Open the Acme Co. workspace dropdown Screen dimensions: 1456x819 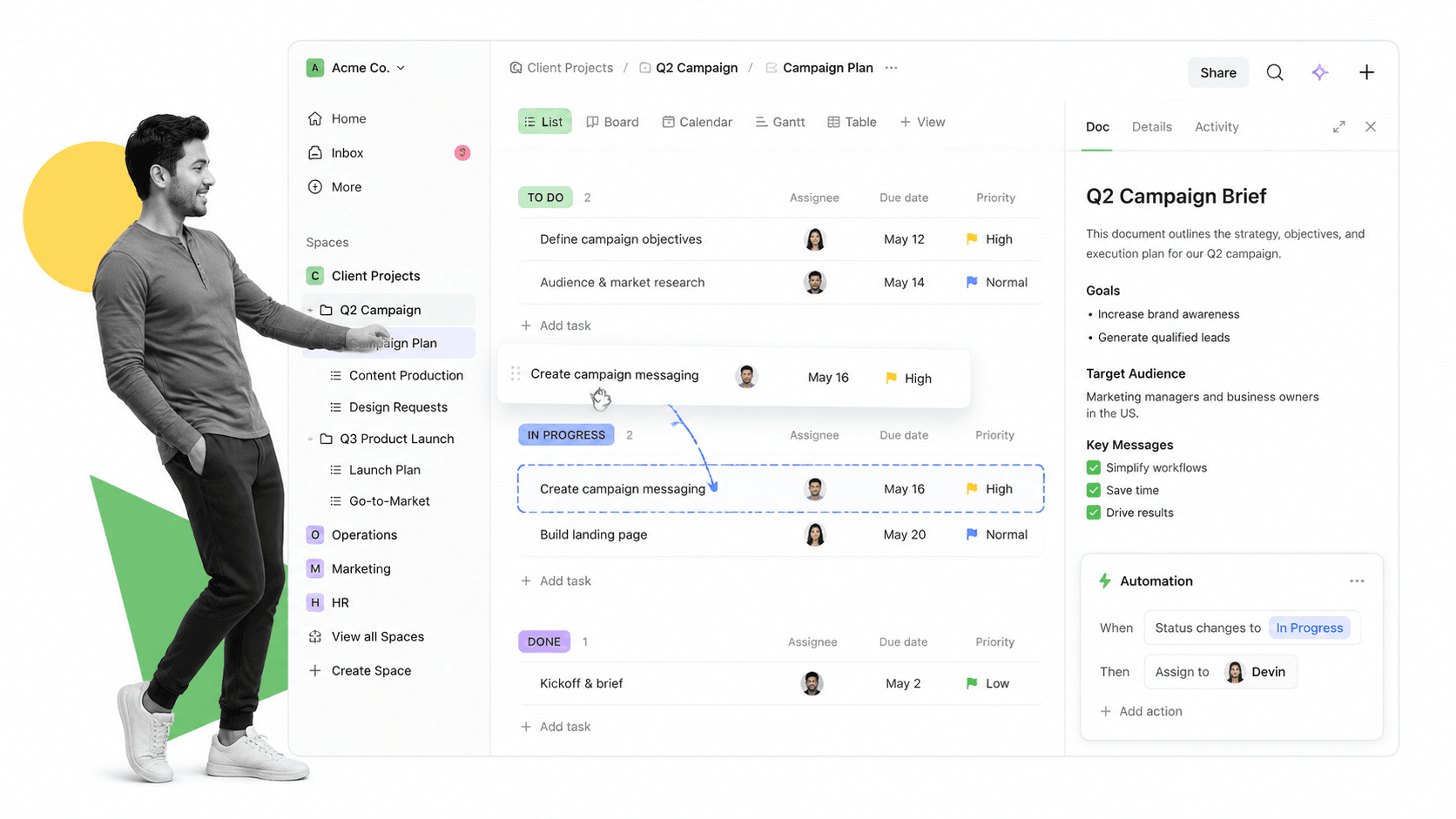click(x=401, y=68)
